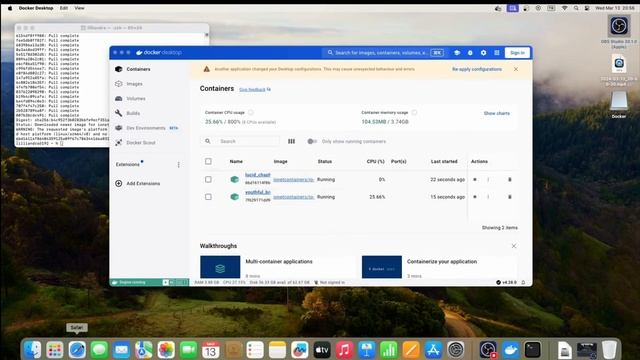The width and height of the screenshot is (640, 360).
Task: Click the lucid container name link
Action: [258, 175]
